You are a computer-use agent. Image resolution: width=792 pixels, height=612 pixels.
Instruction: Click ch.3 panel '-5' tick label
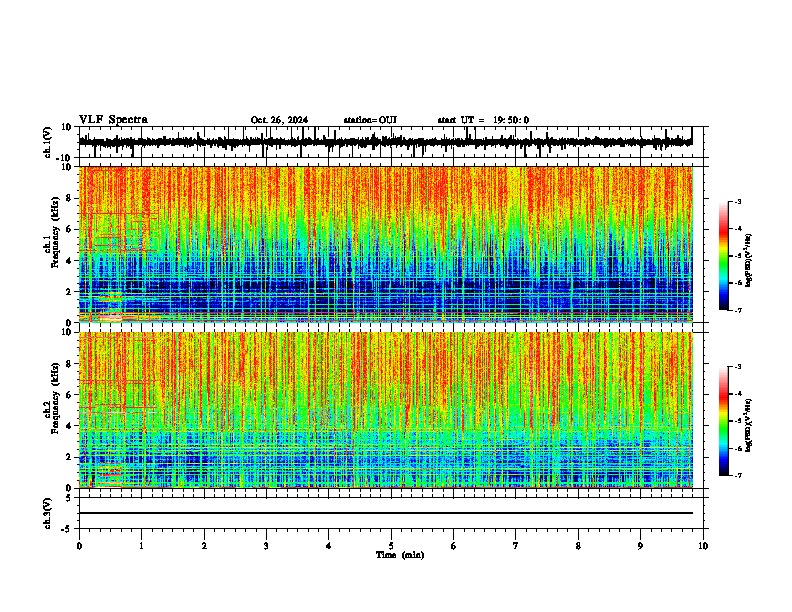(67, 529)
